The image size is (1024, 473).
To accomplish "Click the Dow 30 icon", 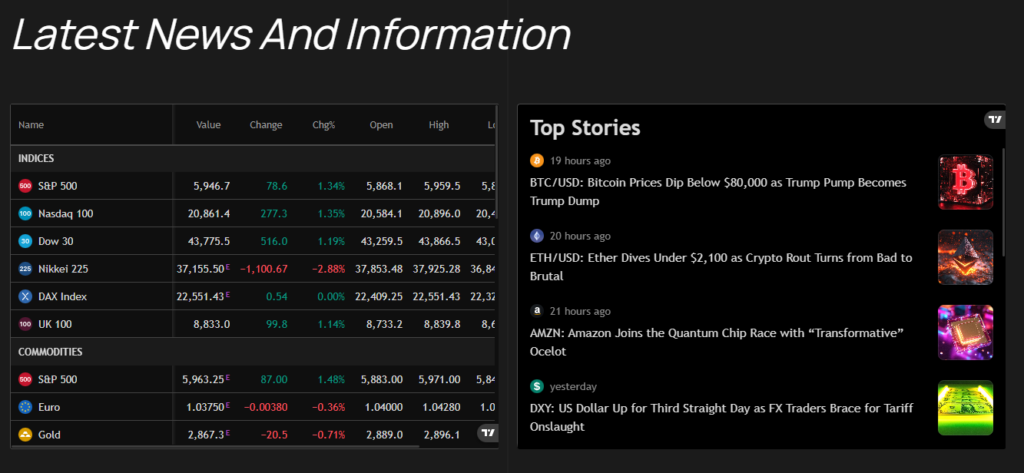I will [26, 241].
